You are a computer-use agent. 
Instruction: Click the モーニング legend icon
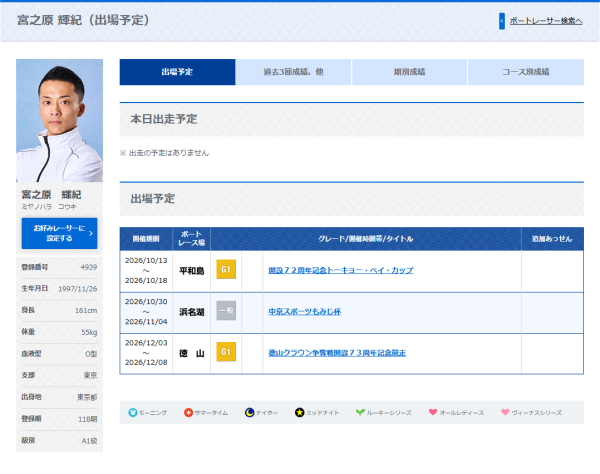tap(133, 412)
